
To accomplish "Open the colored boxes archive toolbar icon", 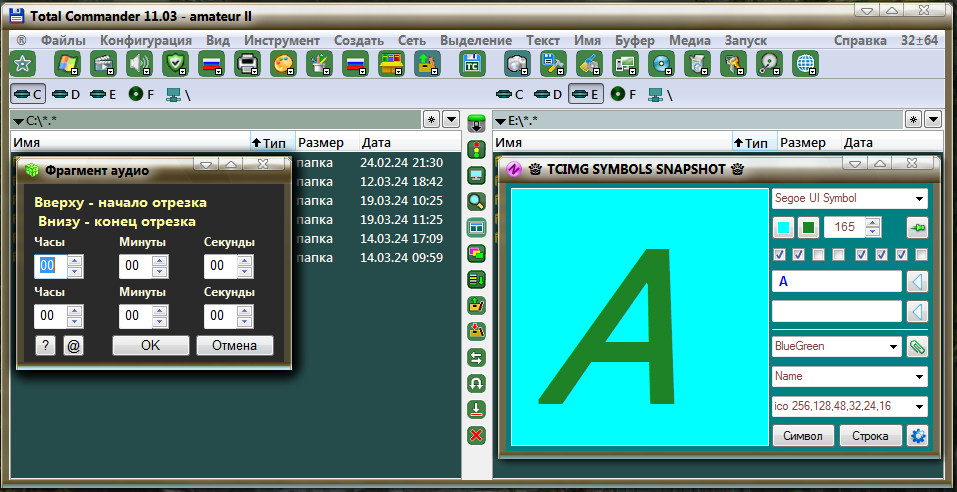I will pos(391,64).
